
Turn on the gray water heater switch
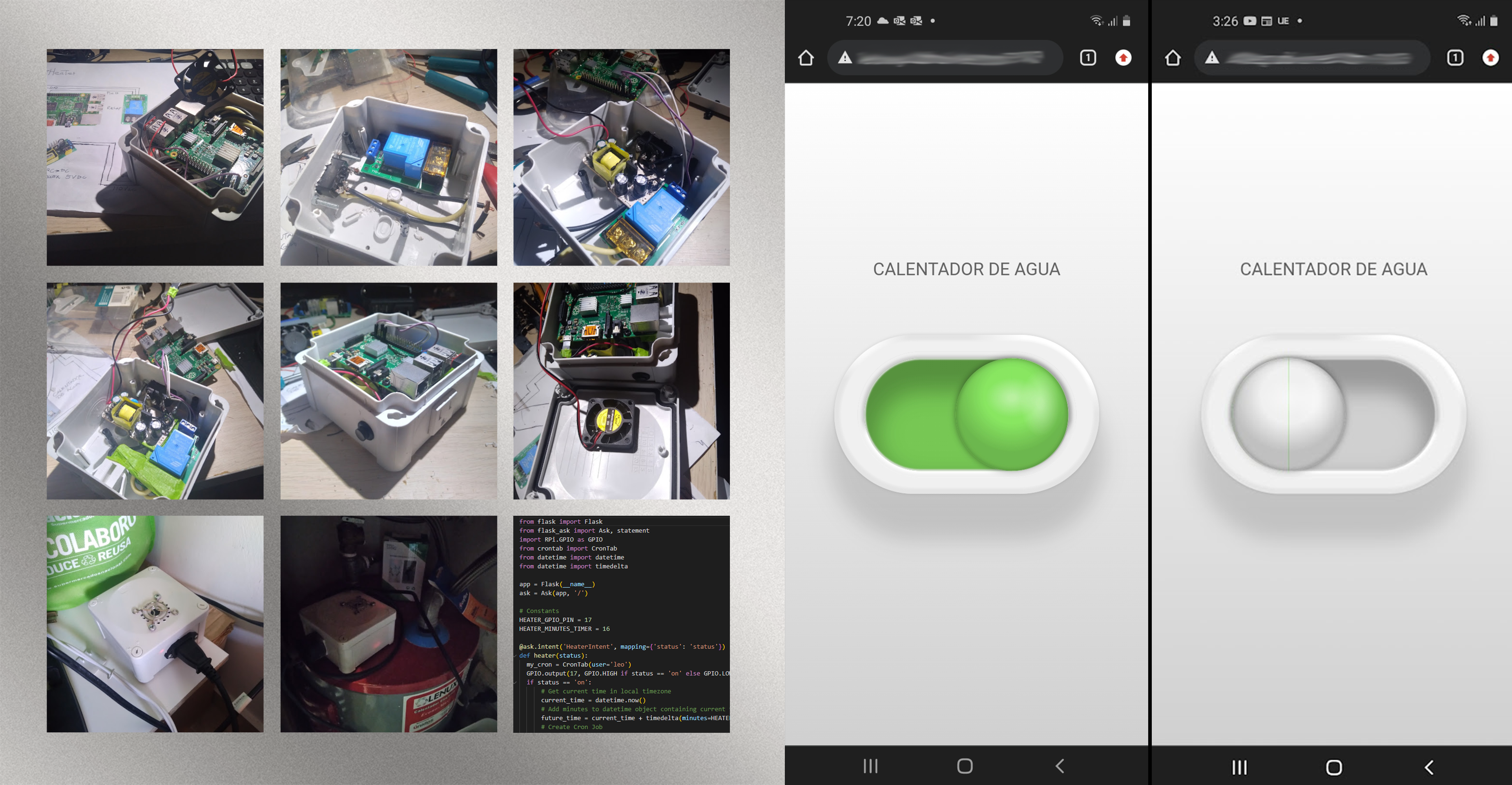[1333, 414]
